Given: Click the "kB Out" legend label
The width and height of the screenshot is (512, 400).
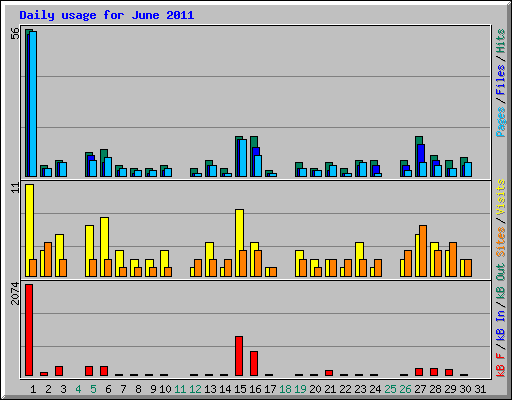Looking at the screenshot, I should [x=501, y=282].
